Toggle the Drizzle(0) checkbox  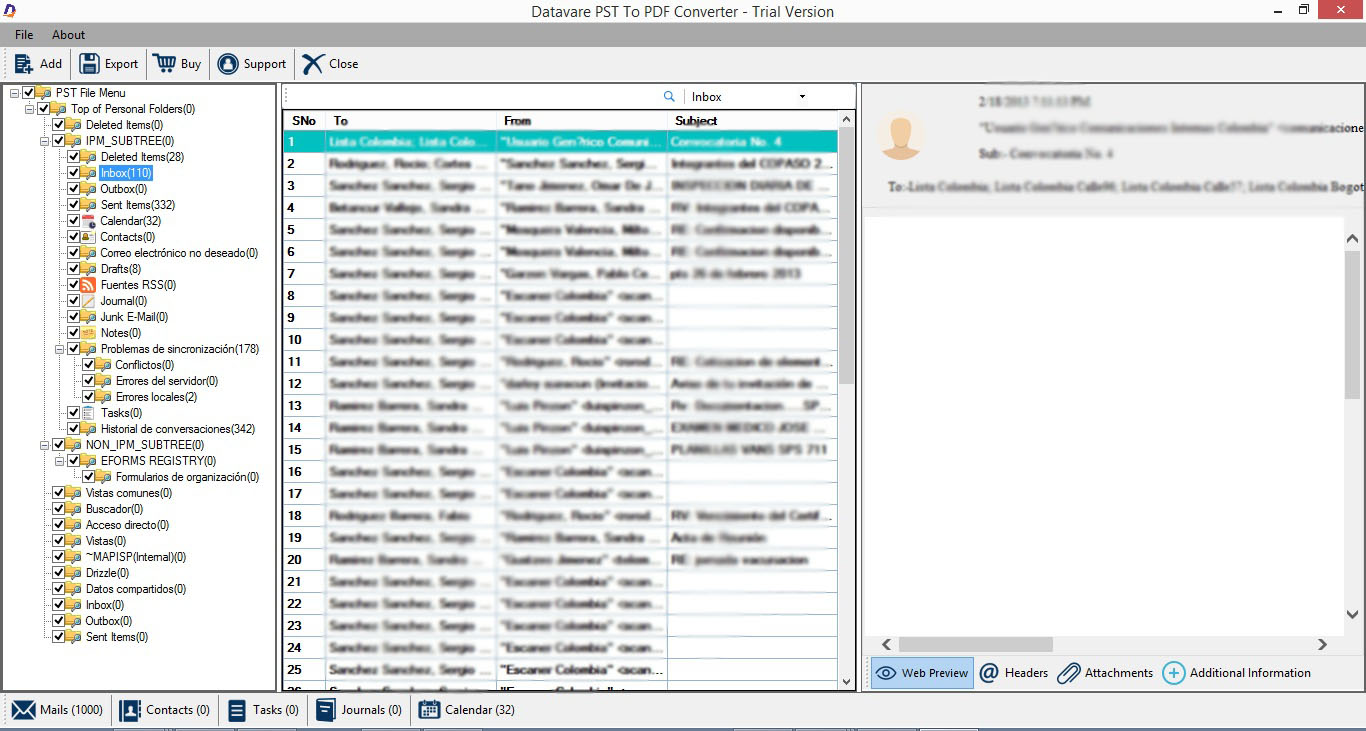pyautogui.click(x=58, y=573)
